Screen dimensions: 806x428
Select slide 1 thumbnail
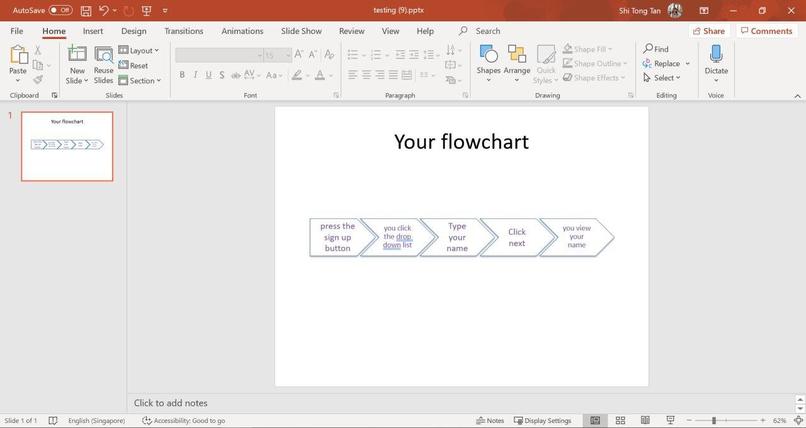coord(67,146)
